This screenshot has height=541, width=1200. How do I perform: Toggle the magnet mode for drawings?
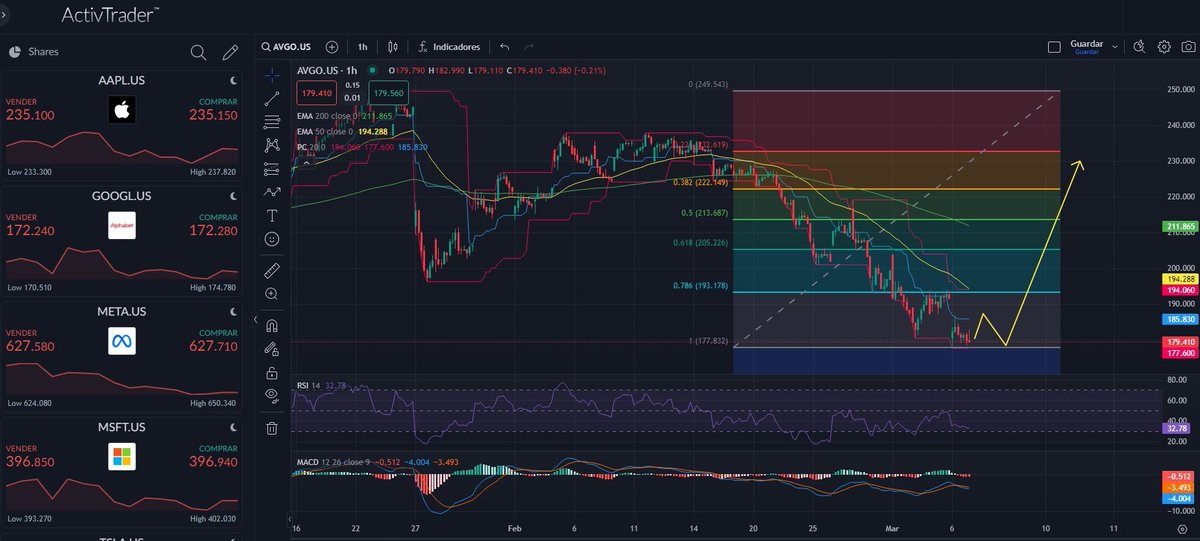coord(271,325)
